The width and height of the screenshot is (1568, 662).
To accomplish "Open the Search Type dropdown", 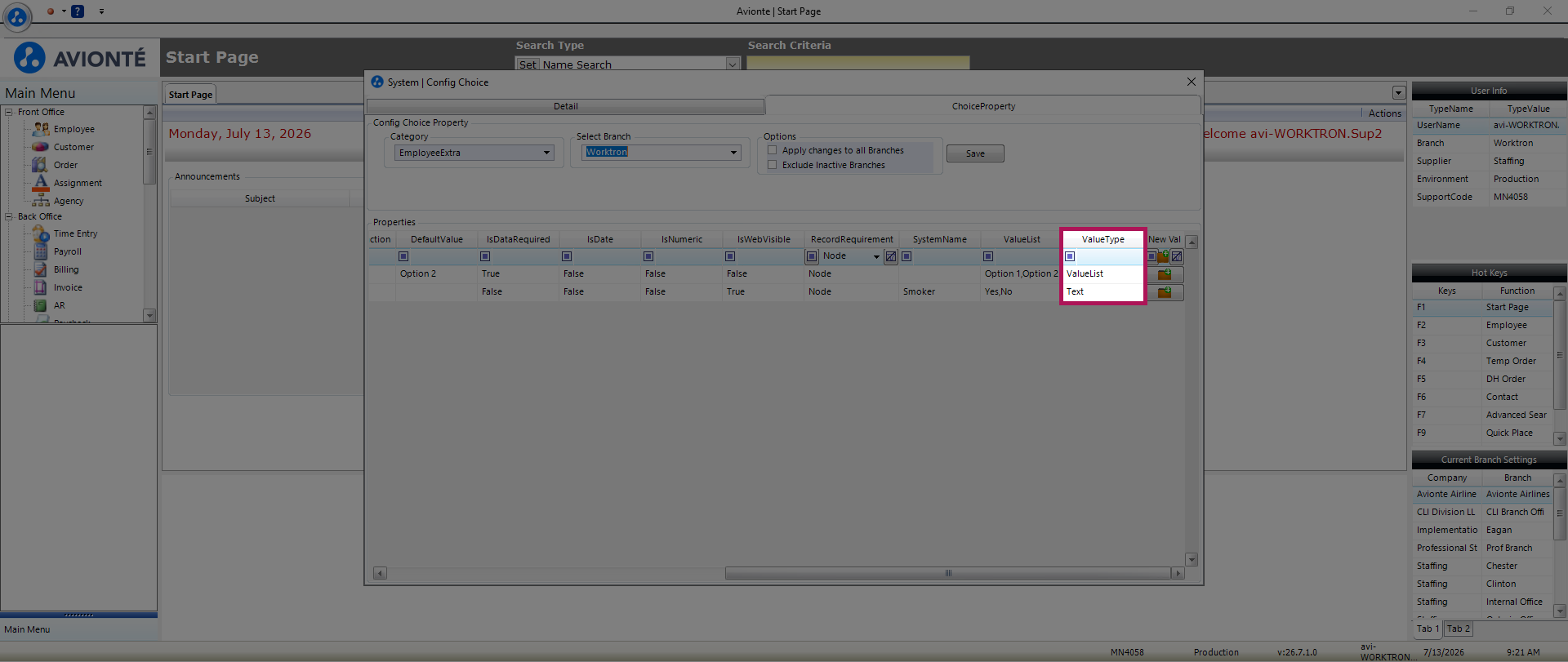I will click(x=733, y=64).
